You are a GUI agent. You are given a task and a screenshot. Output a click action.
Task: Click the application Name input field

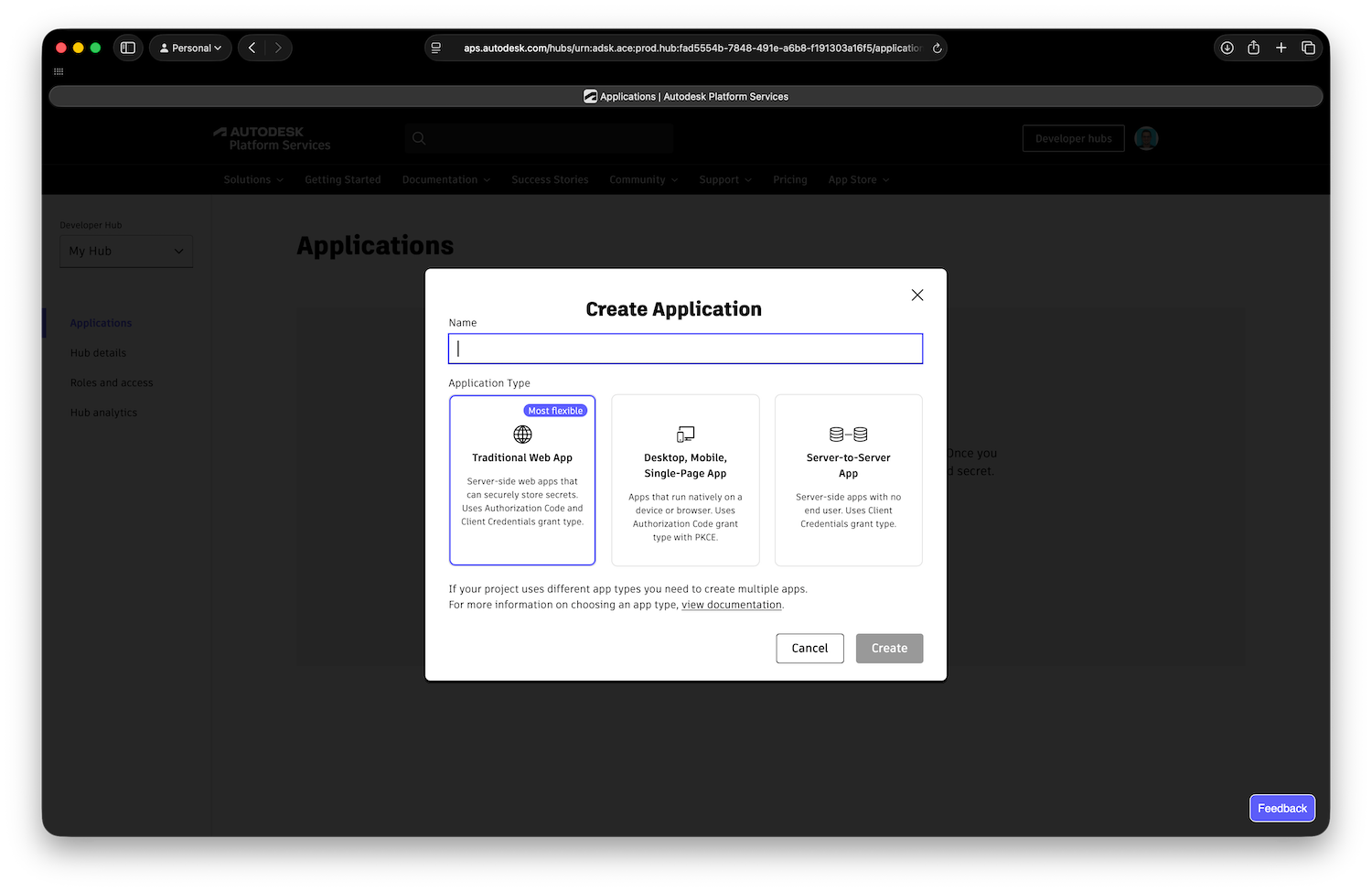pos(685,349)
